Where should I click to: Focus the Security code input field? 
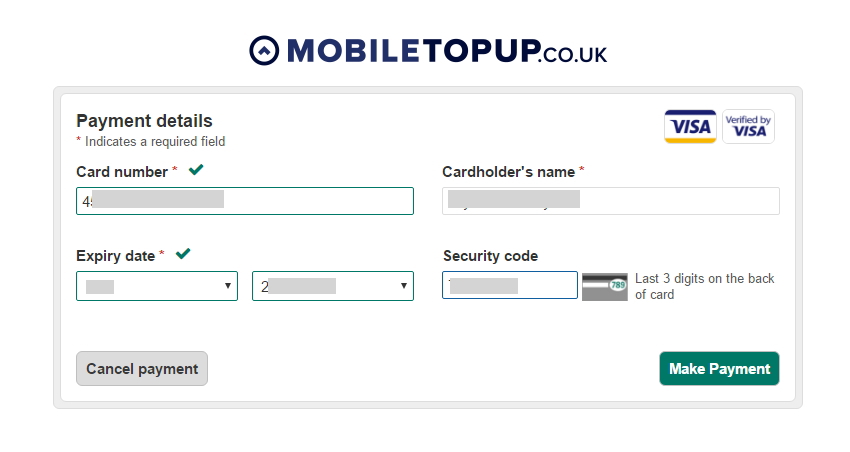510,285
